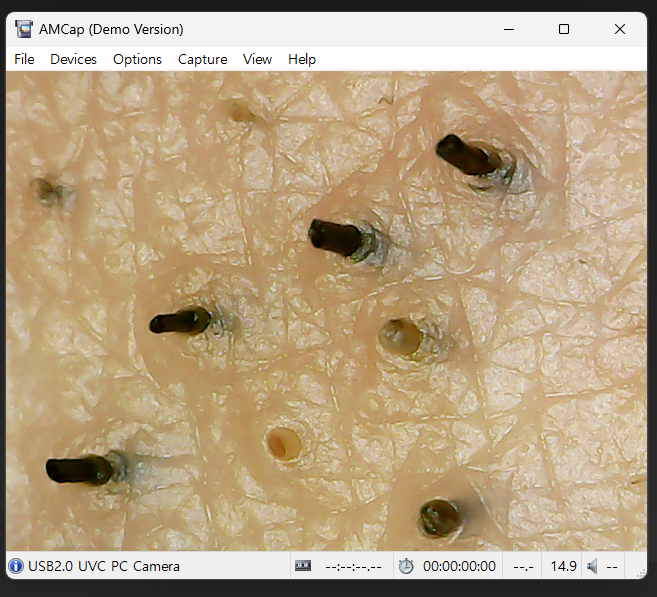657x597 pixels.
Task: Click the AMCap application icon in title bar
Action: tap(24, 29)
